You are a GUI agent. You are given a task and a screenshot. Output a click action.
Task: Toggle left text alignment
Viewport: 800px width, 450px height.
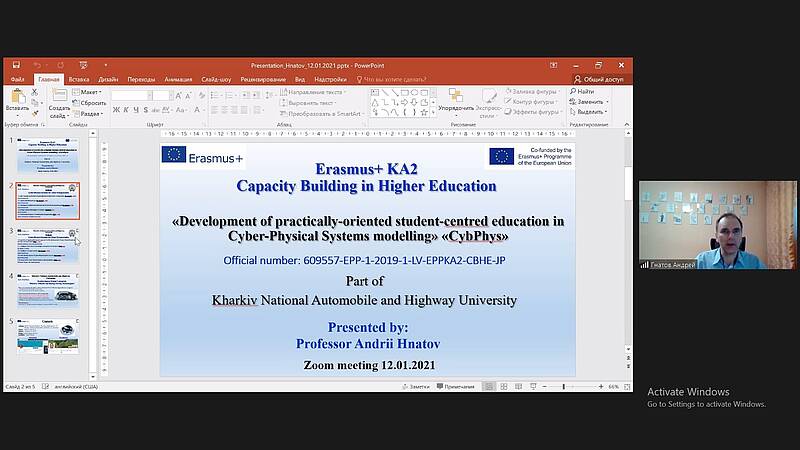(214, 110)
